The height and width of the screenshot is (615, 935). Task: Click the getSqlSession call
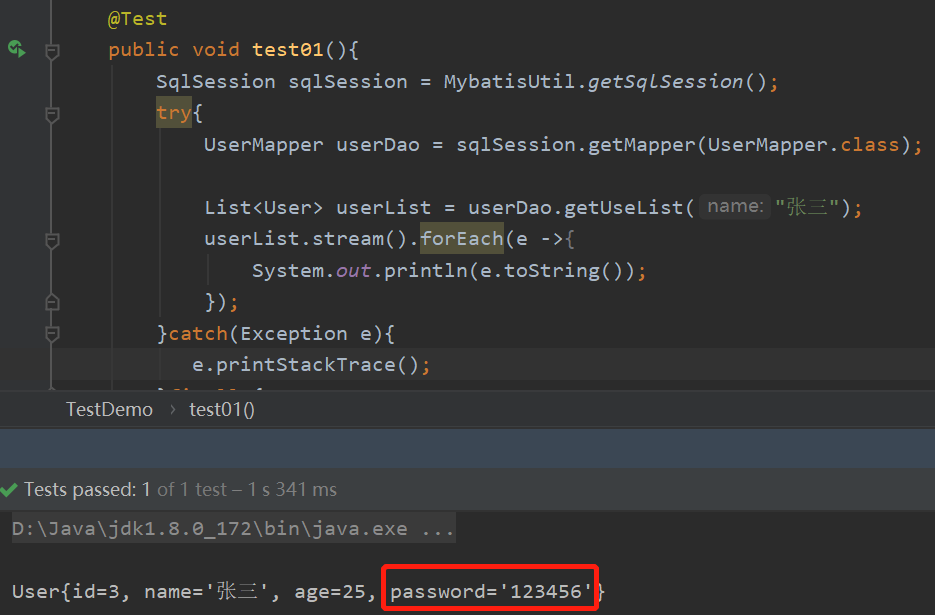pos(665,81)
